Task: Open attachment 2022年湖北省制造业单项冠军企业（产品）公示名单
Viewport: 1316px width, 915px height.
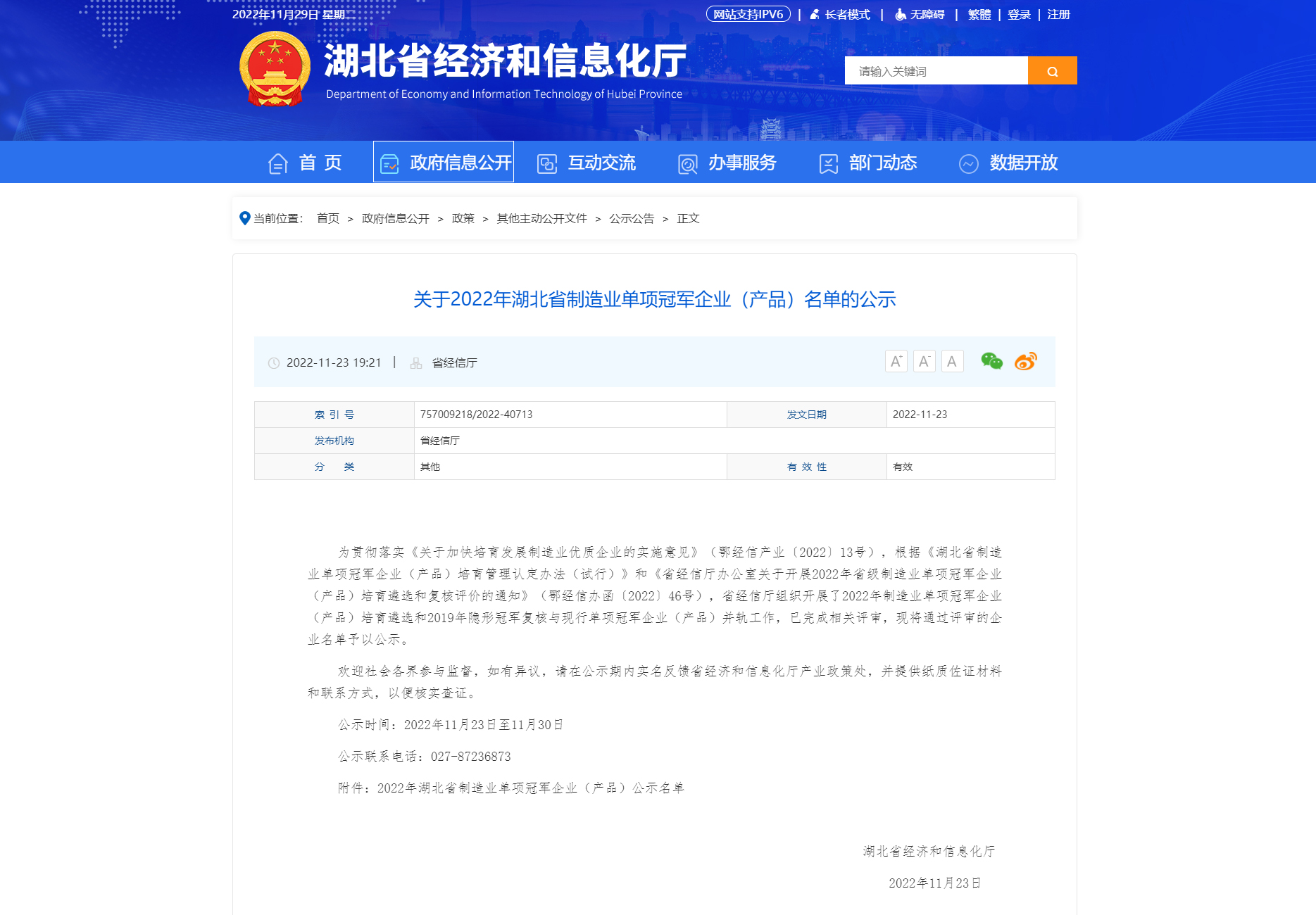Action: coord(531,788)
